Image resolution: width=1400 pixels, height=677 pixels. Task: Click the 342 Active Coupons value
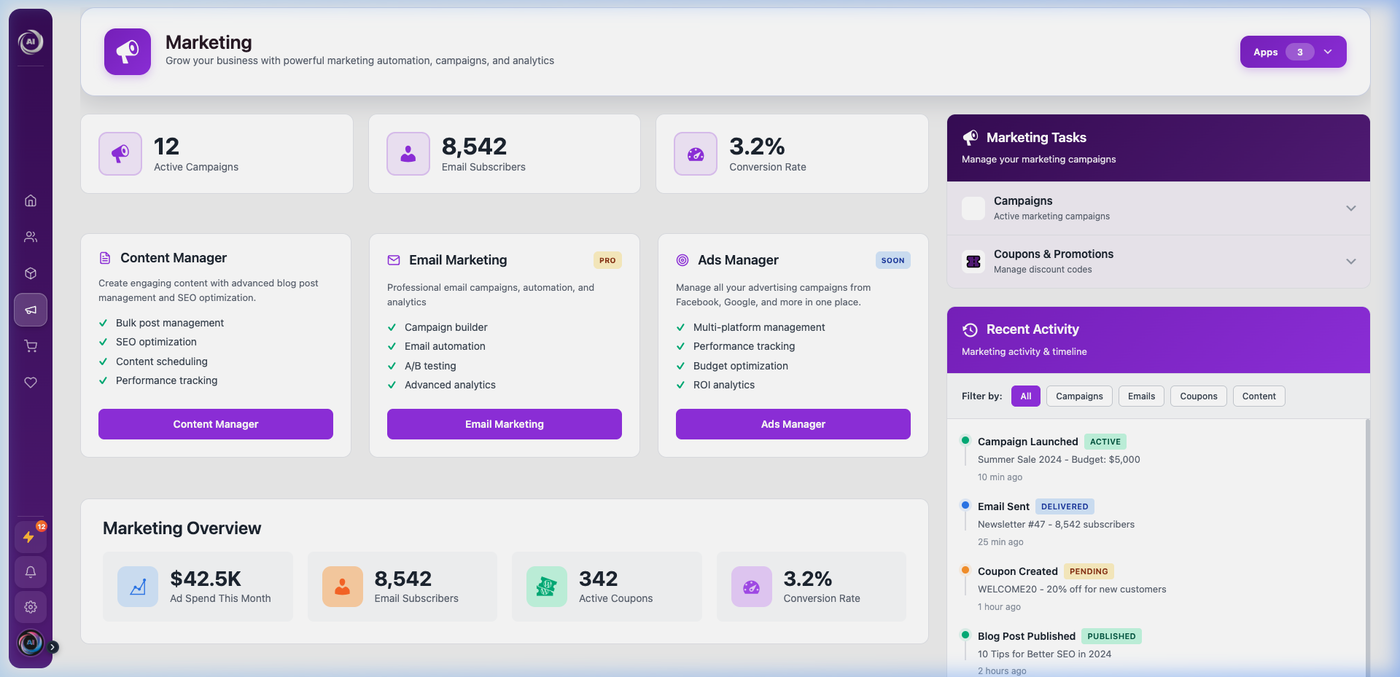point(598,578)
